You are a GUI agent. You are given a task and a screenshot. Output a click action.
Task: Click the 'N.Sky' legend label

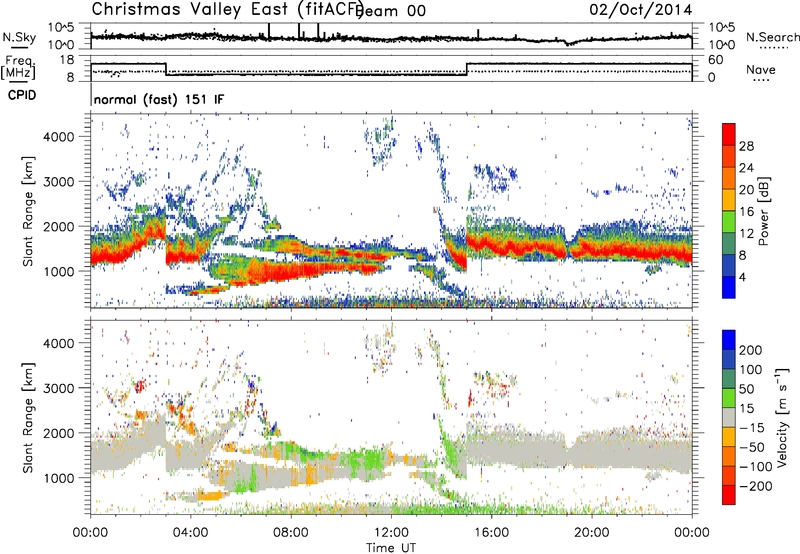19,37
